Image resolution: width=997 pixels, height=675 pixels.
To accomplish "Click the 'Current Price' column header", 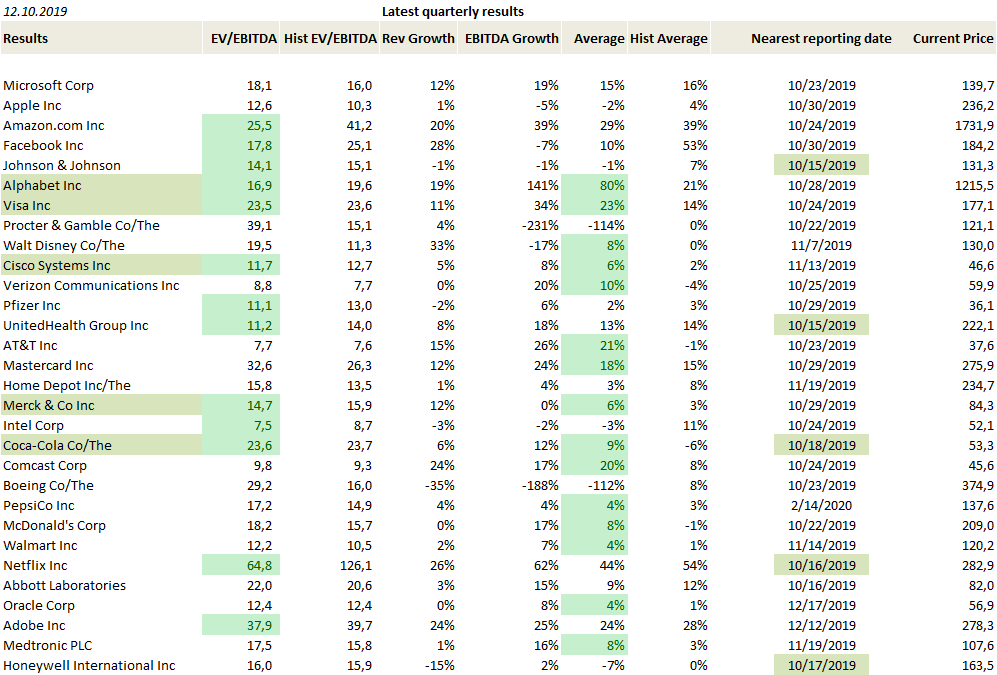I will click(x=952, y=38).
